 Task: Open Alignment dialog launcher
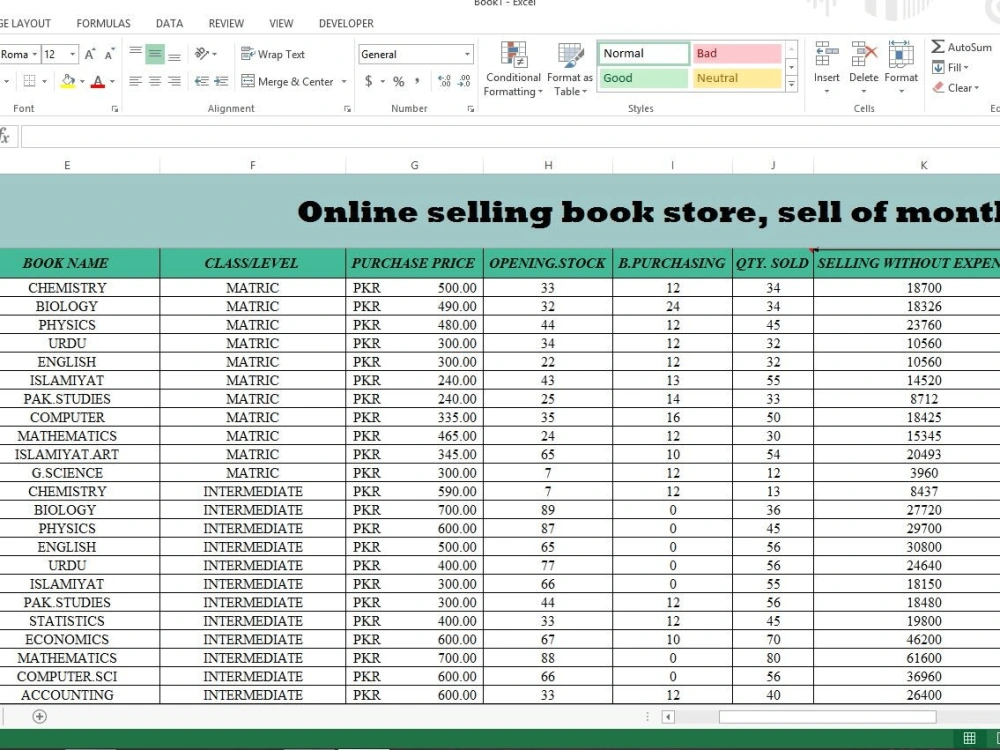pyautogui.click(x=347, y=109)
